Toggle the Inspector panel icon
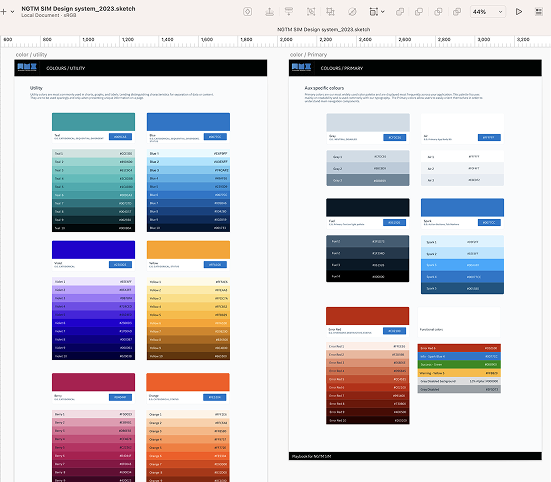 click(x=539, y=12)
